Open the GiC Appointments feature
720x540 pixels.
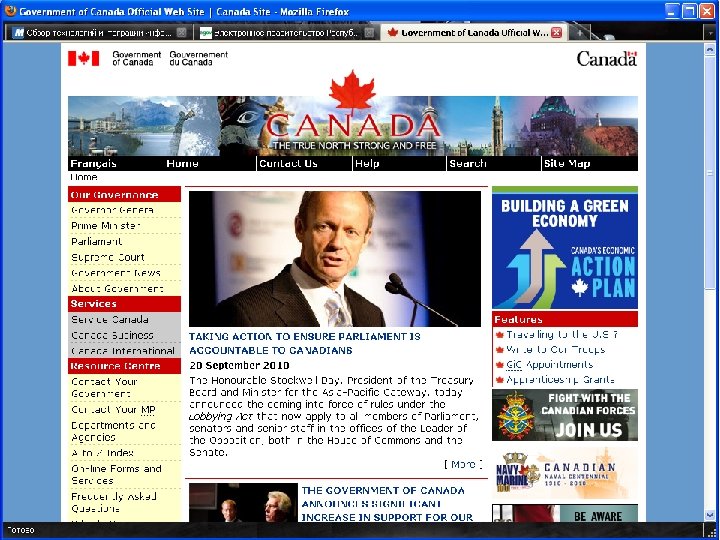tap(550, 365)
